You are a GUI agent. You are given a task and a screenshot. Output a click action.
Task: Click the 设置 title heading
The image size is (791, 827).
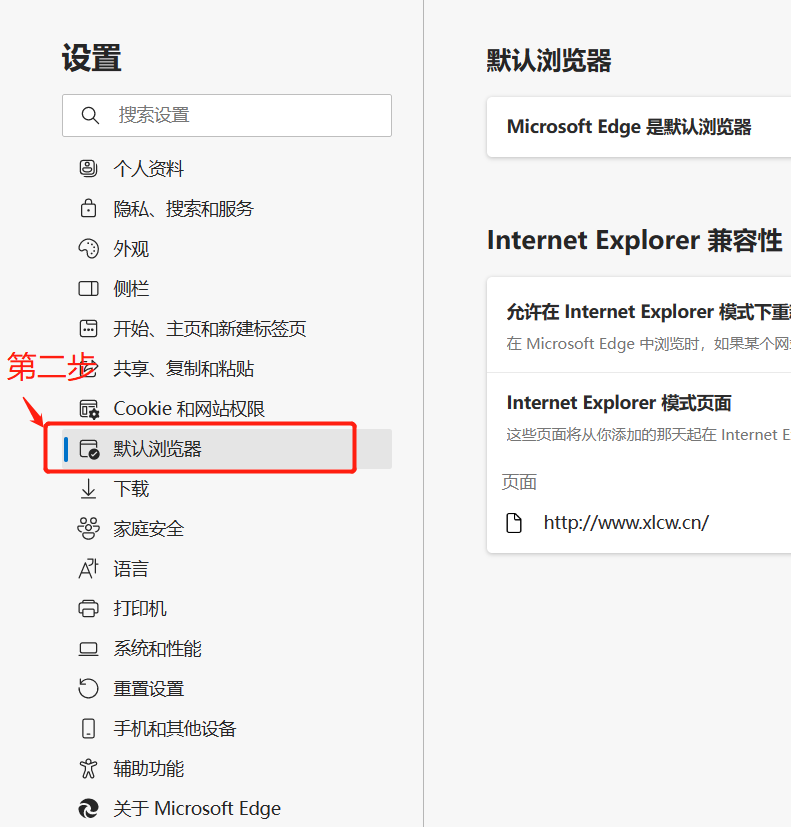pyautogui.click(x=92, y=57)
